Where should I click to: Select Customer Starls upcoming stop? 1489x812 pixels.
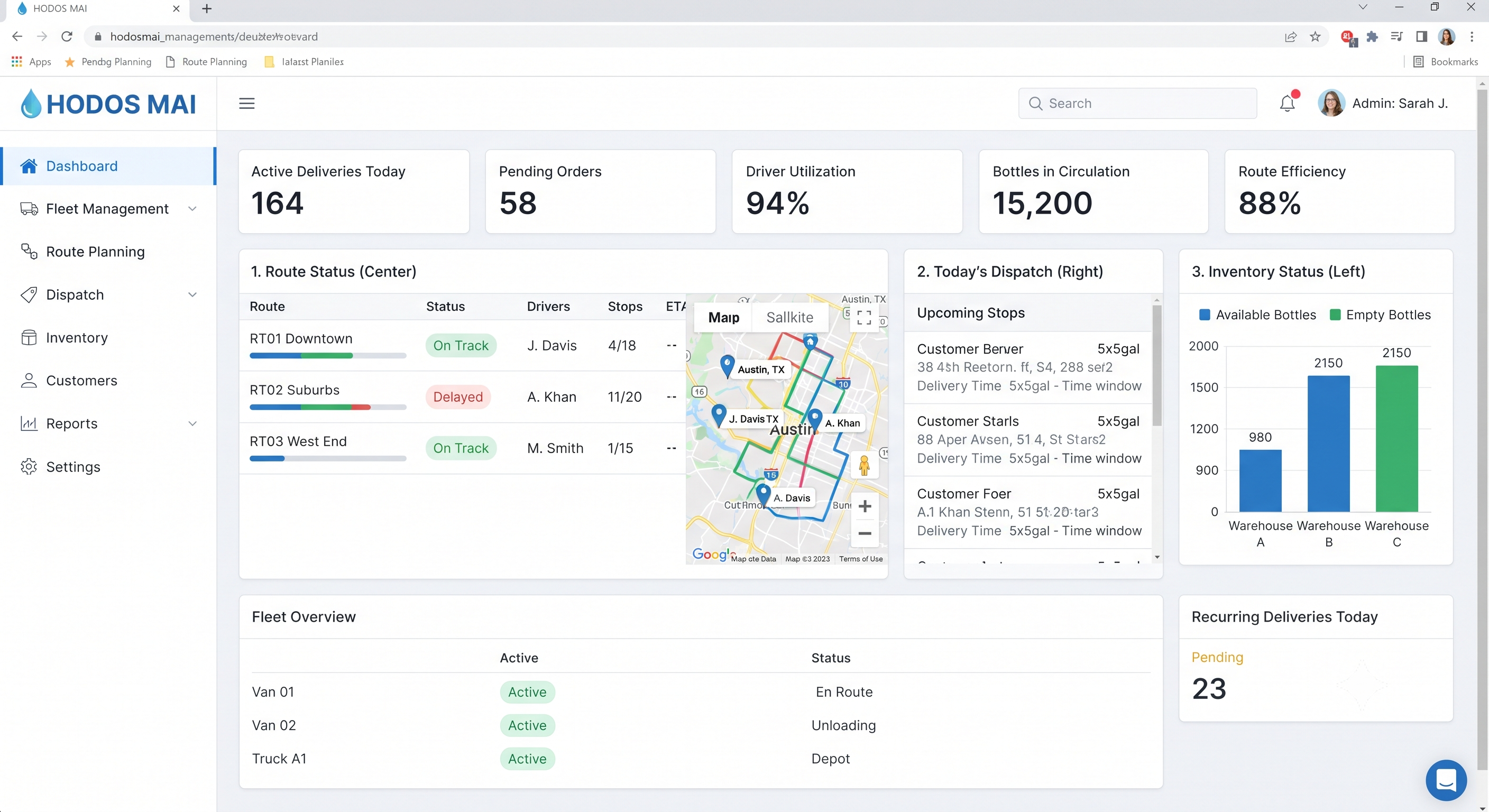[x=1028, y=440]
